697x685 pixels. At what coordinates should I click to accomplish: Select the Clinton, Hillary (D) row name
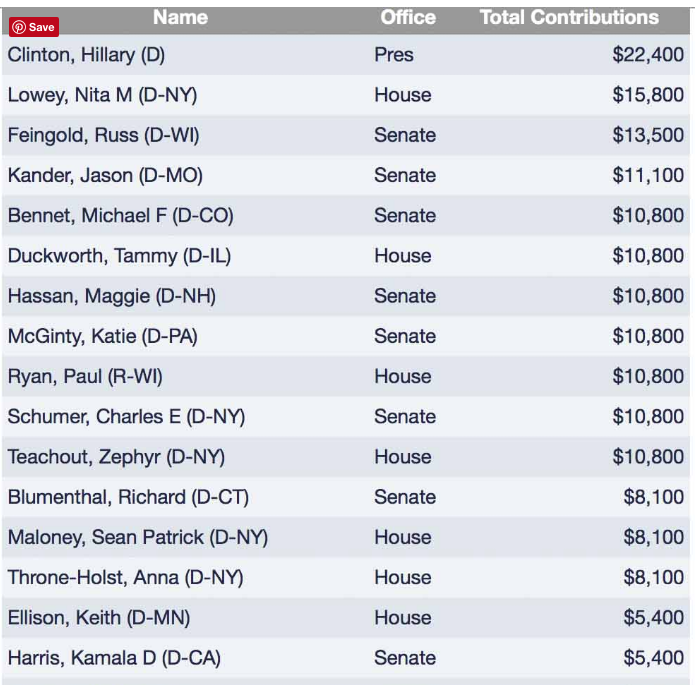pos(86,55)
